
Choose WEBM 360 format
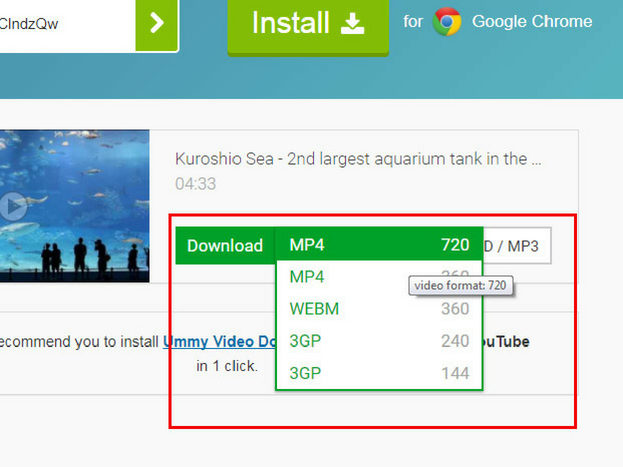tap(379, 309)
